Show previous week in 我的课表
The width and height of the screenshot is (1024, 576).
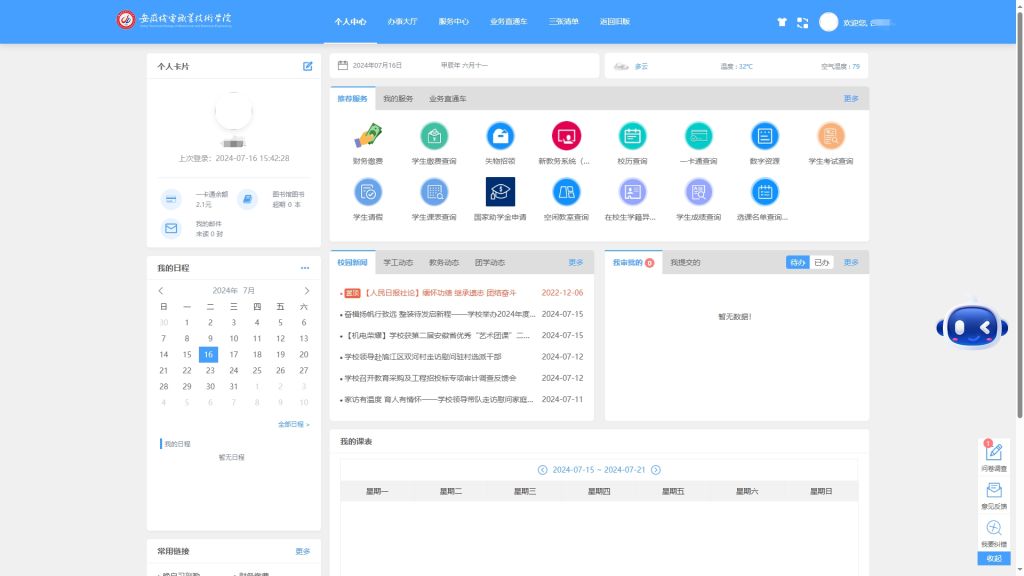pyautogui.click(x=542, y=470)
